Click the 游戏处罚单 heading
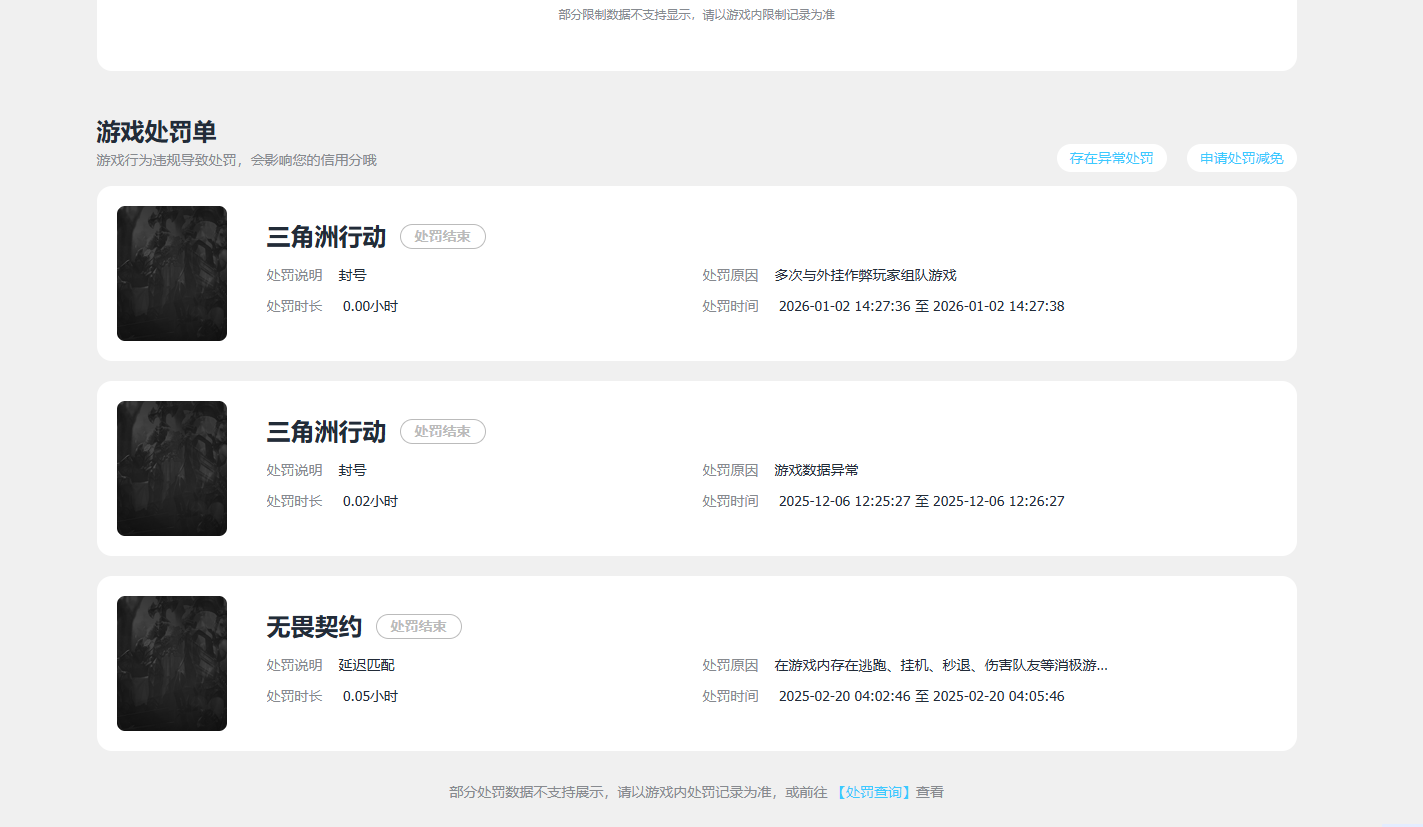The image size is (1423, 827). point(156,131)
